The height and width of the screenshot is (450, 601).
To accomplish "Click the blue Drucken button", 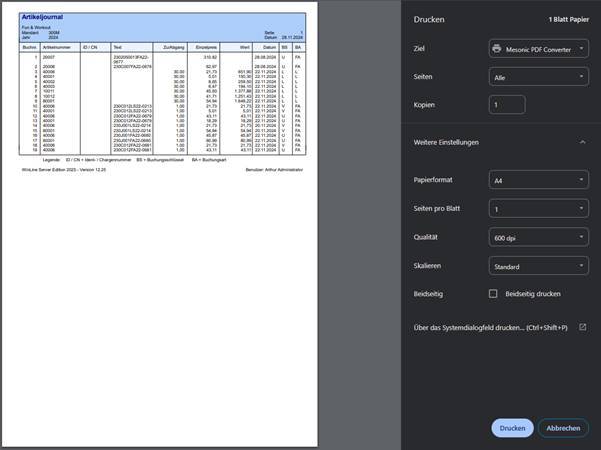I will (512, 428).
